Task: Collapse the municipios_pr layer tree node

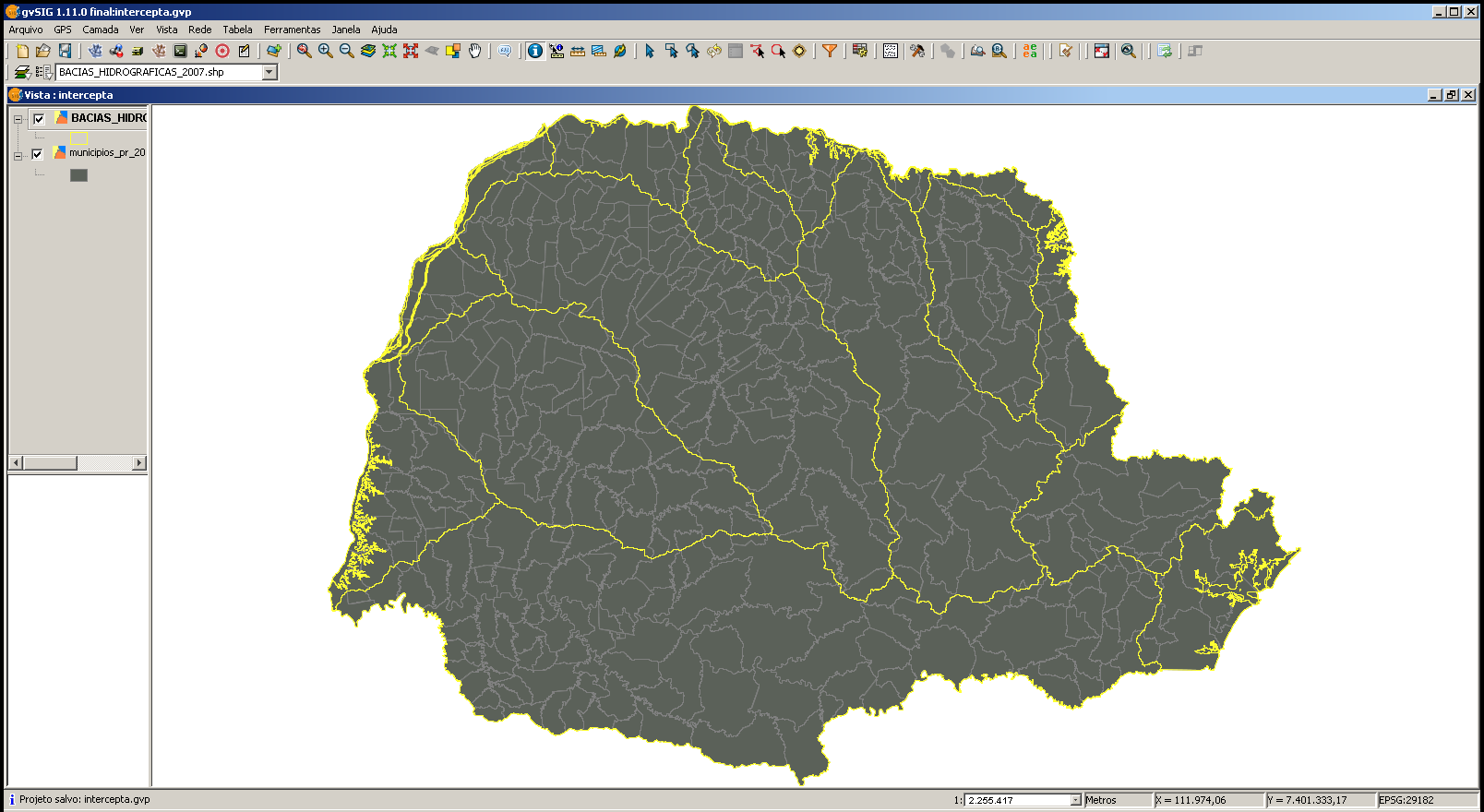Action: point(18,155)
